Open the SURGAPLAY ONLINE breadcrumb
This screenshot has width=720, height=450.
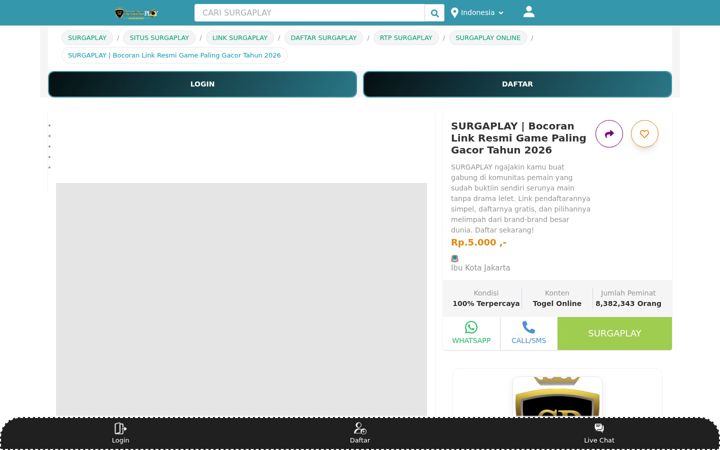[x=488, y=38]
